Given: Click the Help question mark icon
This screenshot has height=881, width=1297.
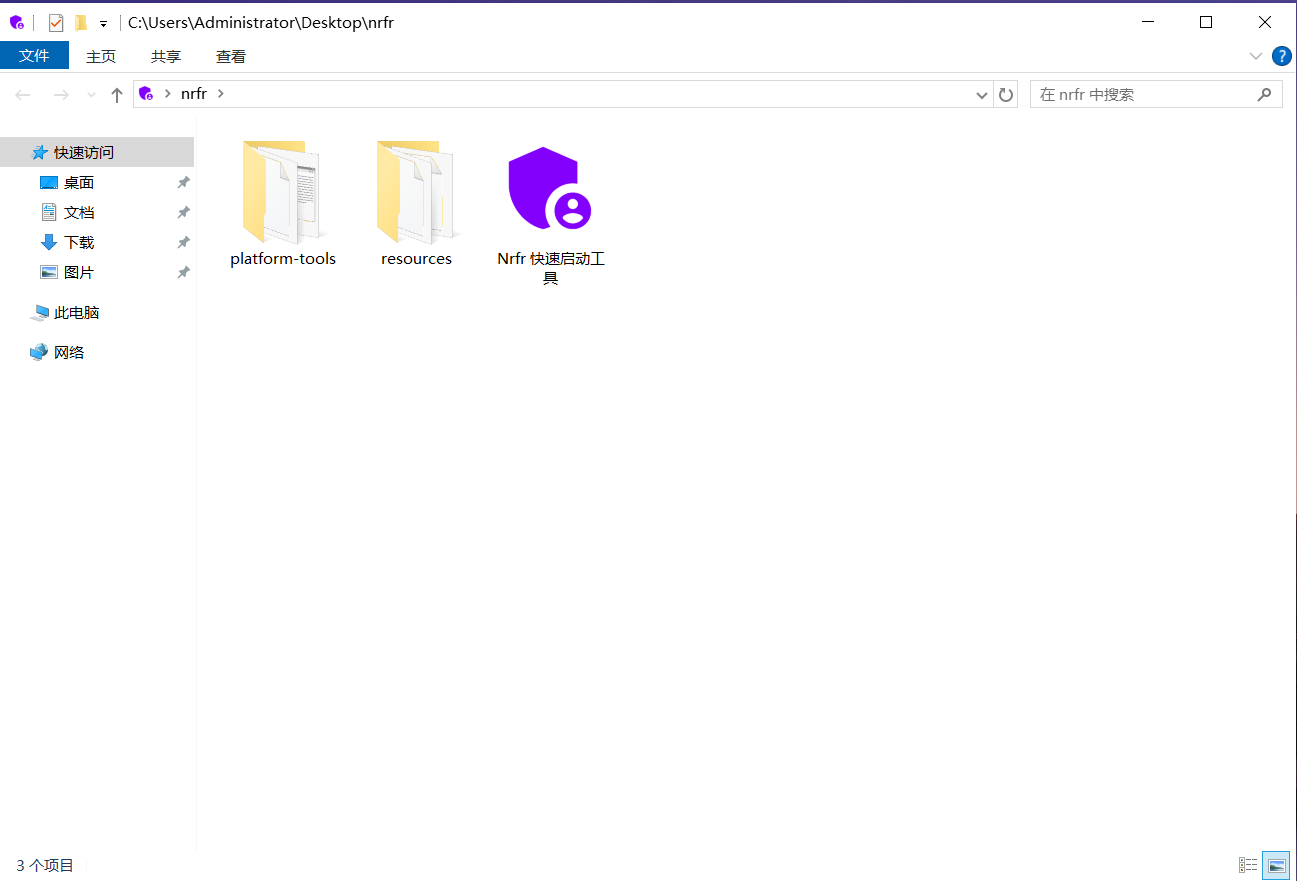Looking at the screenshot, I should click(1281, 57).
